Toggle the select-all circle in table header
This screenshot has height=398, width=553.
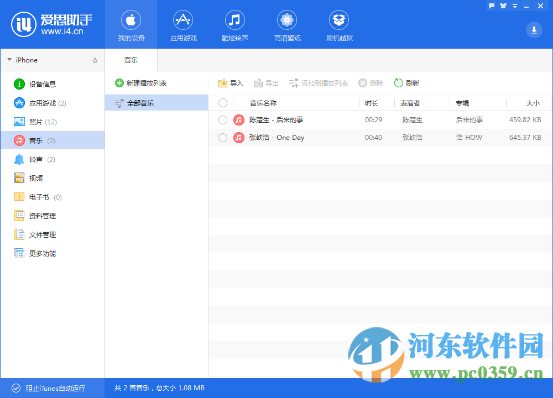[223, 103]
